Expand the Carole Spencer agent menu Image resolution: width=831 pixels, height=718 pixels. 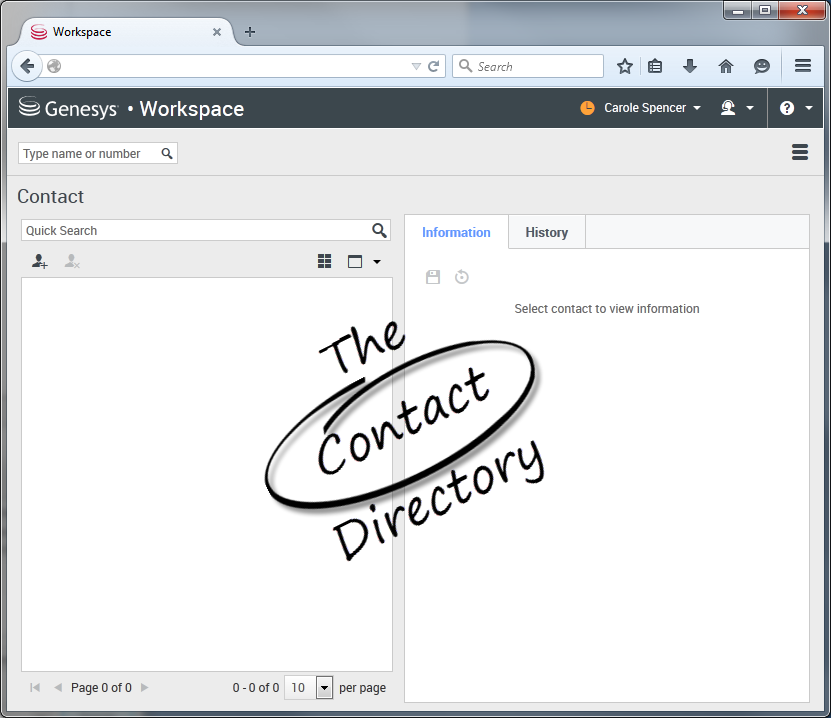(x=651, y=108)
